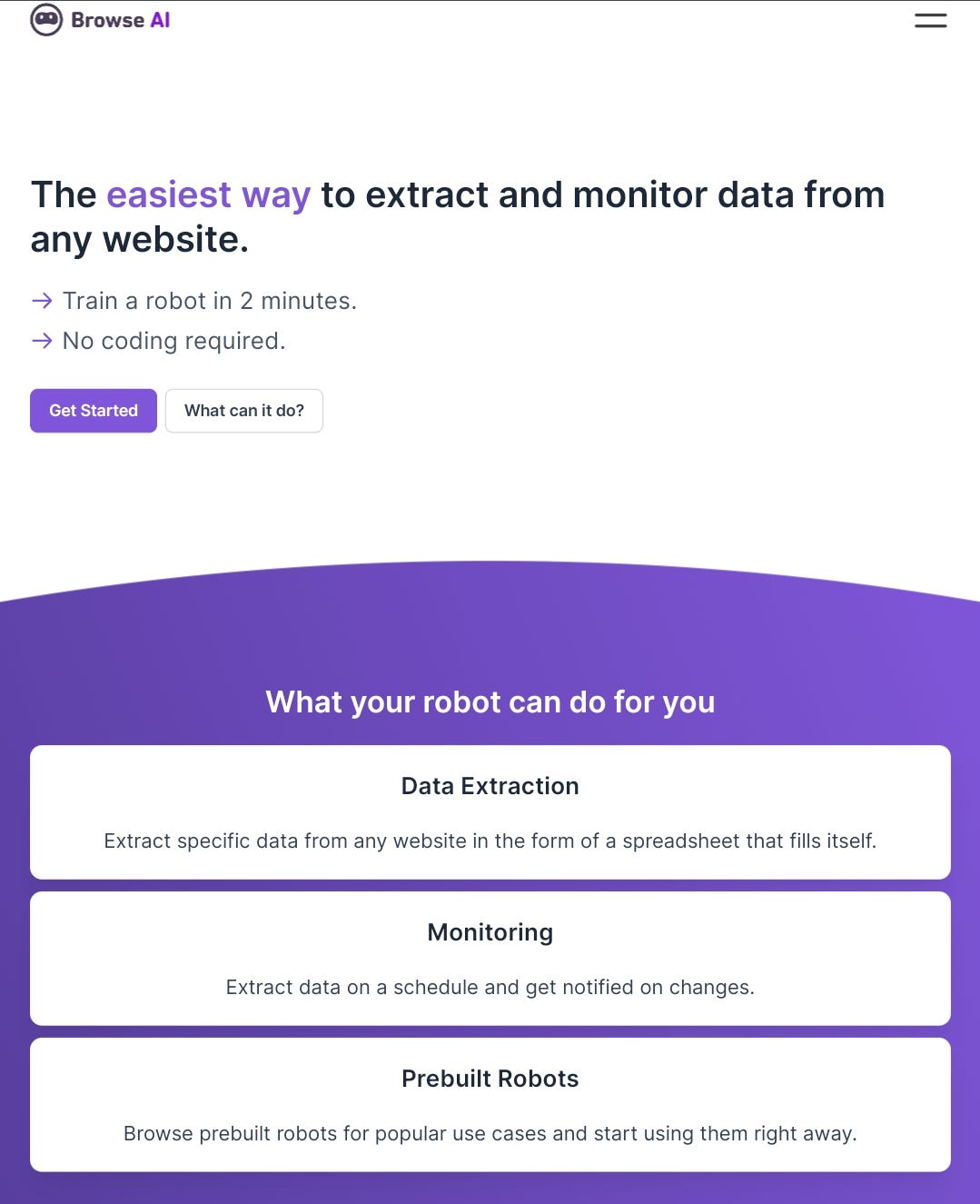Expand the Data Extraction card
The image size is (980, 1204).
click(490, 811)
